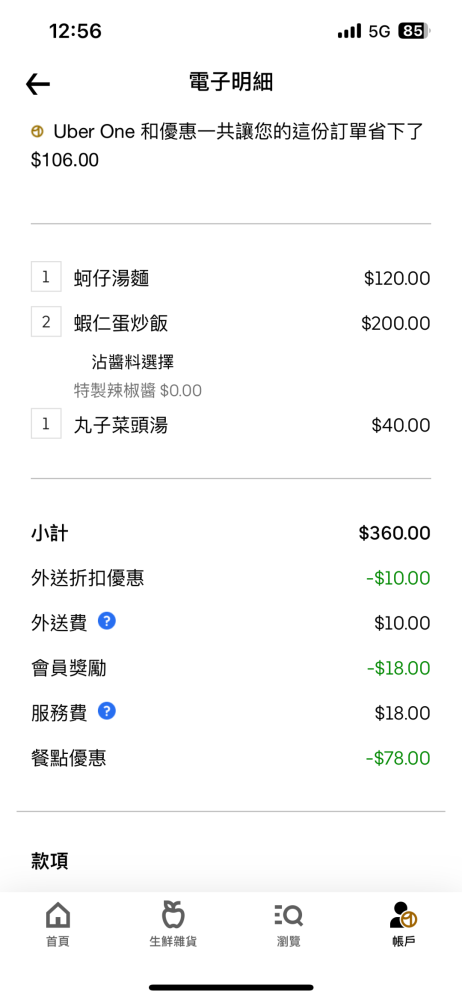The height and width of the screenshot is (1000, 462).
Task: Tap the 會員獎勵 reward row label
Action: pyautogui.click(x=69, y=668)
